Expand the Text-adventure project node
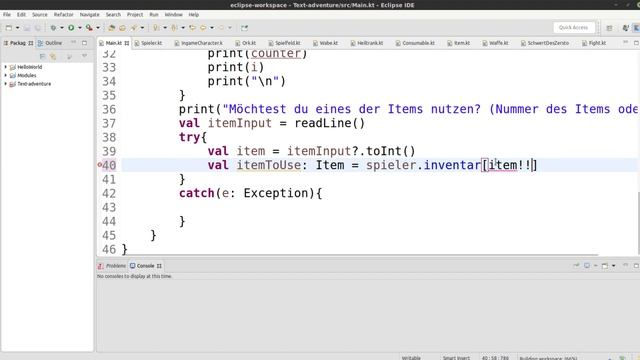Screen dimensions: 640x360 pyautogui.click(x=6, y=84)
